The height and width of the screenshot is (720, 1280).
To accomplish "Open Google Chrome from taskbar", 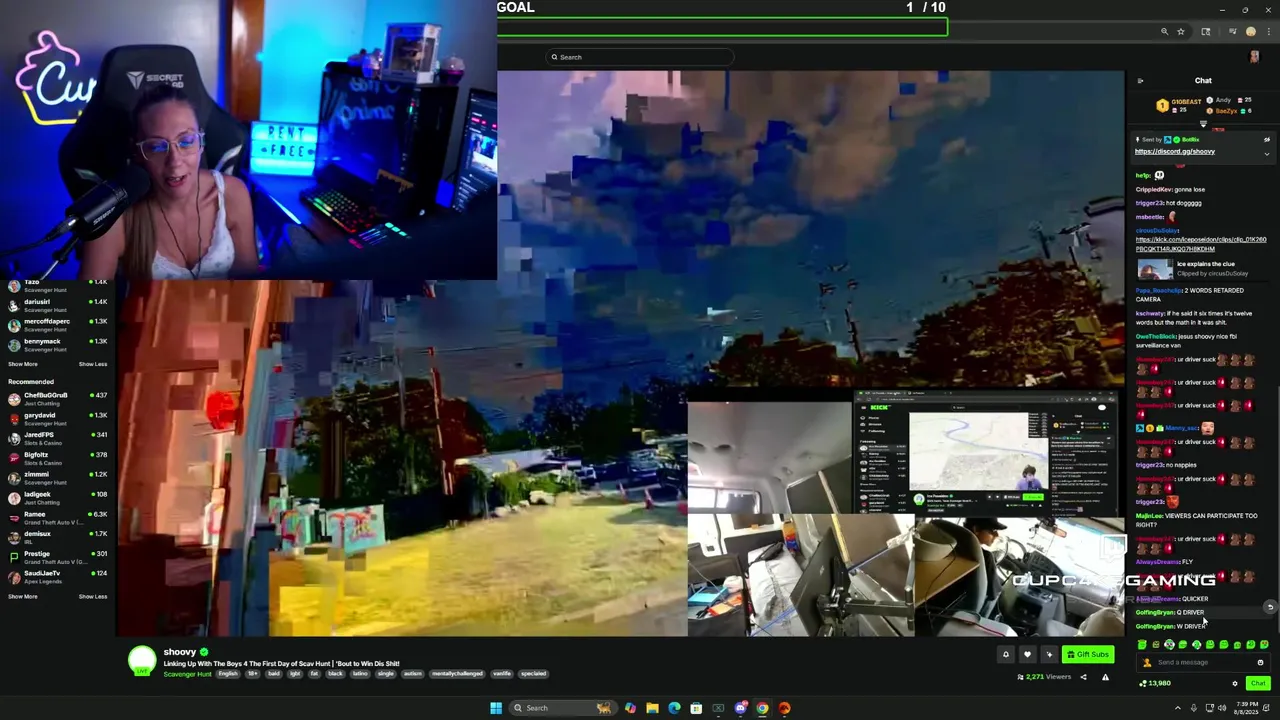I will point(762,708).
